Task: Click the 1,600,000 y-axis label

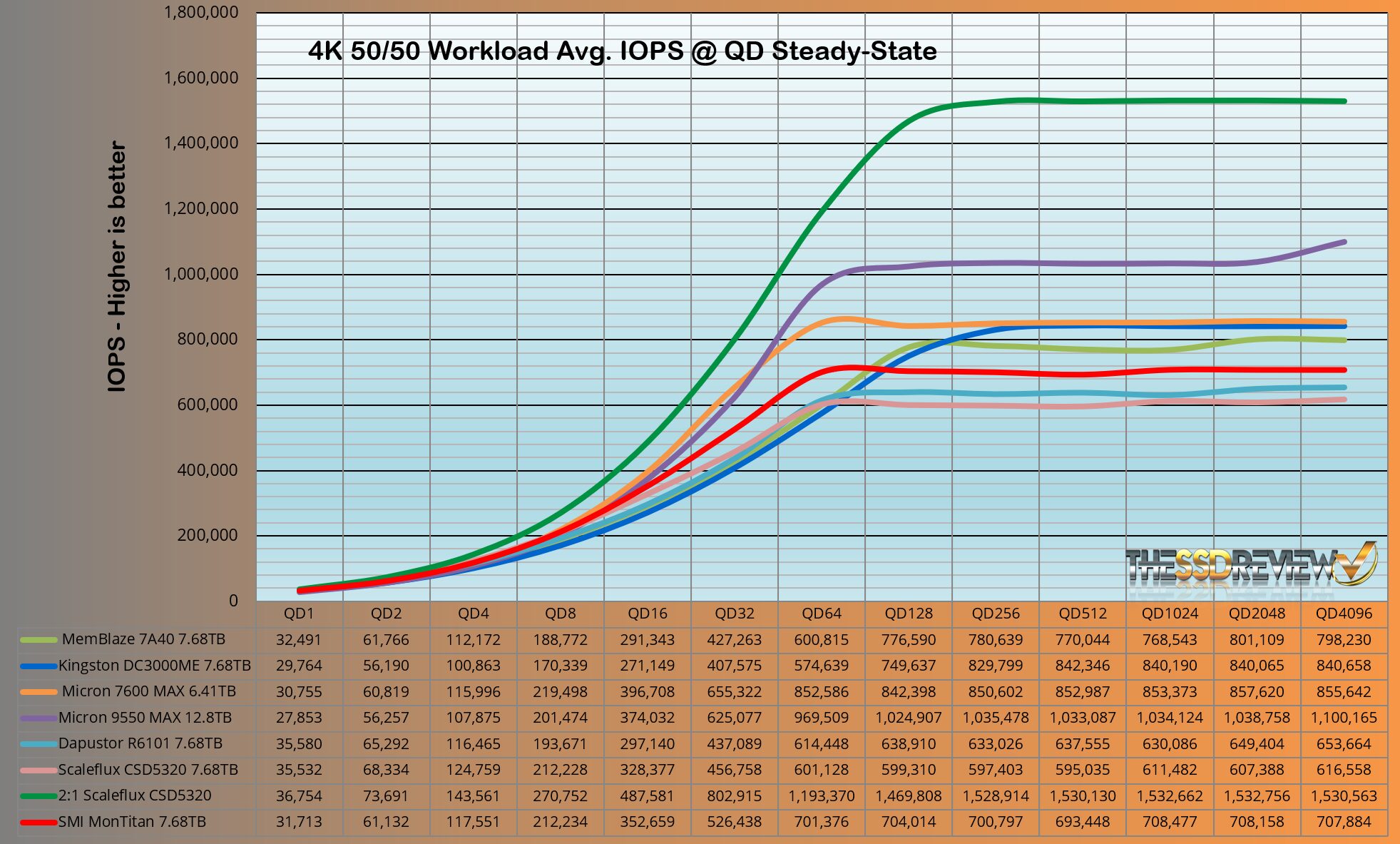Action: pyautogui.click(x=201, y=78)
